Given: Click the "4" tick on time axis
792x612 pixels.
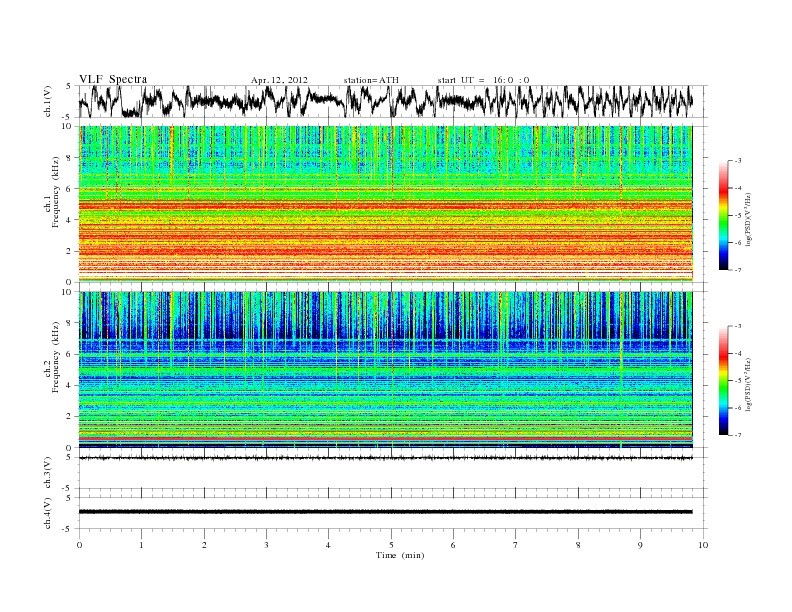Looking at the screenshot, I should point(329,545).
